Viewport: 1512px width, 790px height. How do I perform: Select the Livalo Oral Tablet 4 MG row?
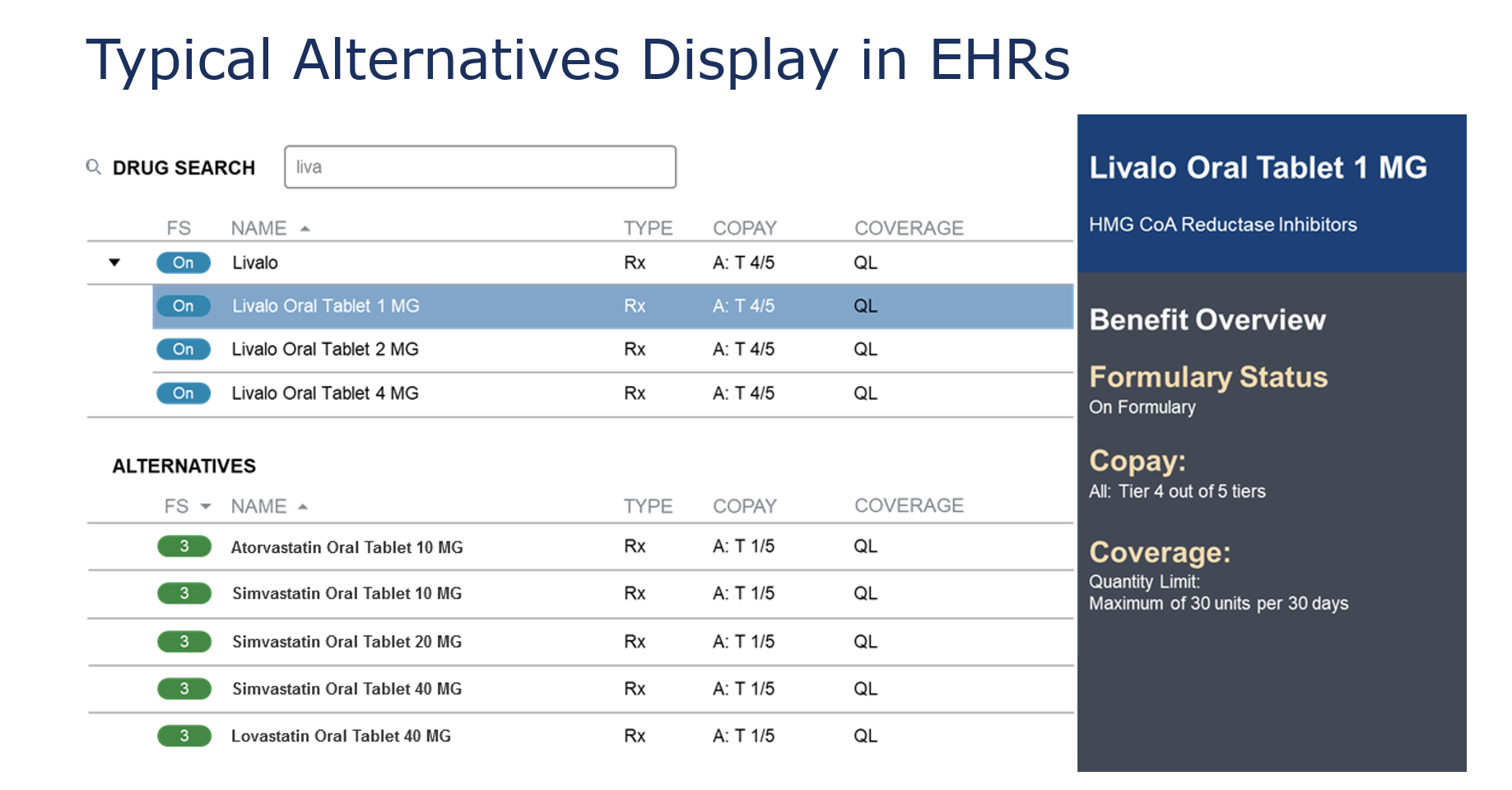tap(613, 393)
